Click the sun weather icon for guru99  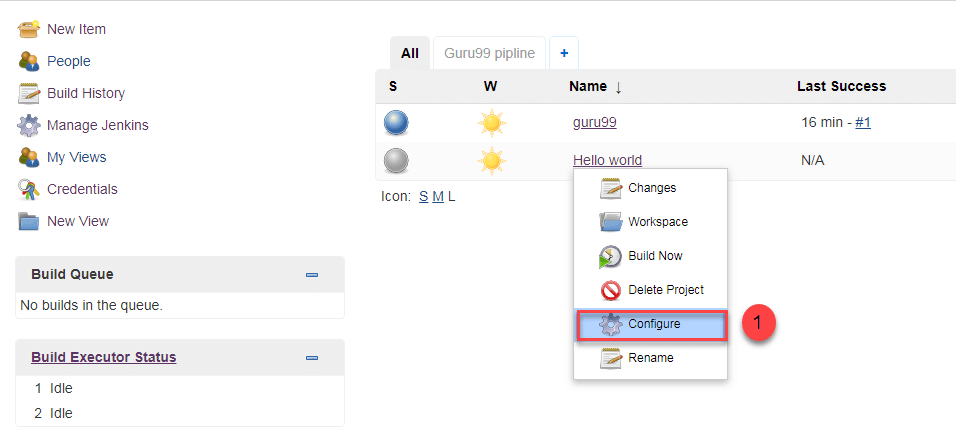click(x=491, y=123)
